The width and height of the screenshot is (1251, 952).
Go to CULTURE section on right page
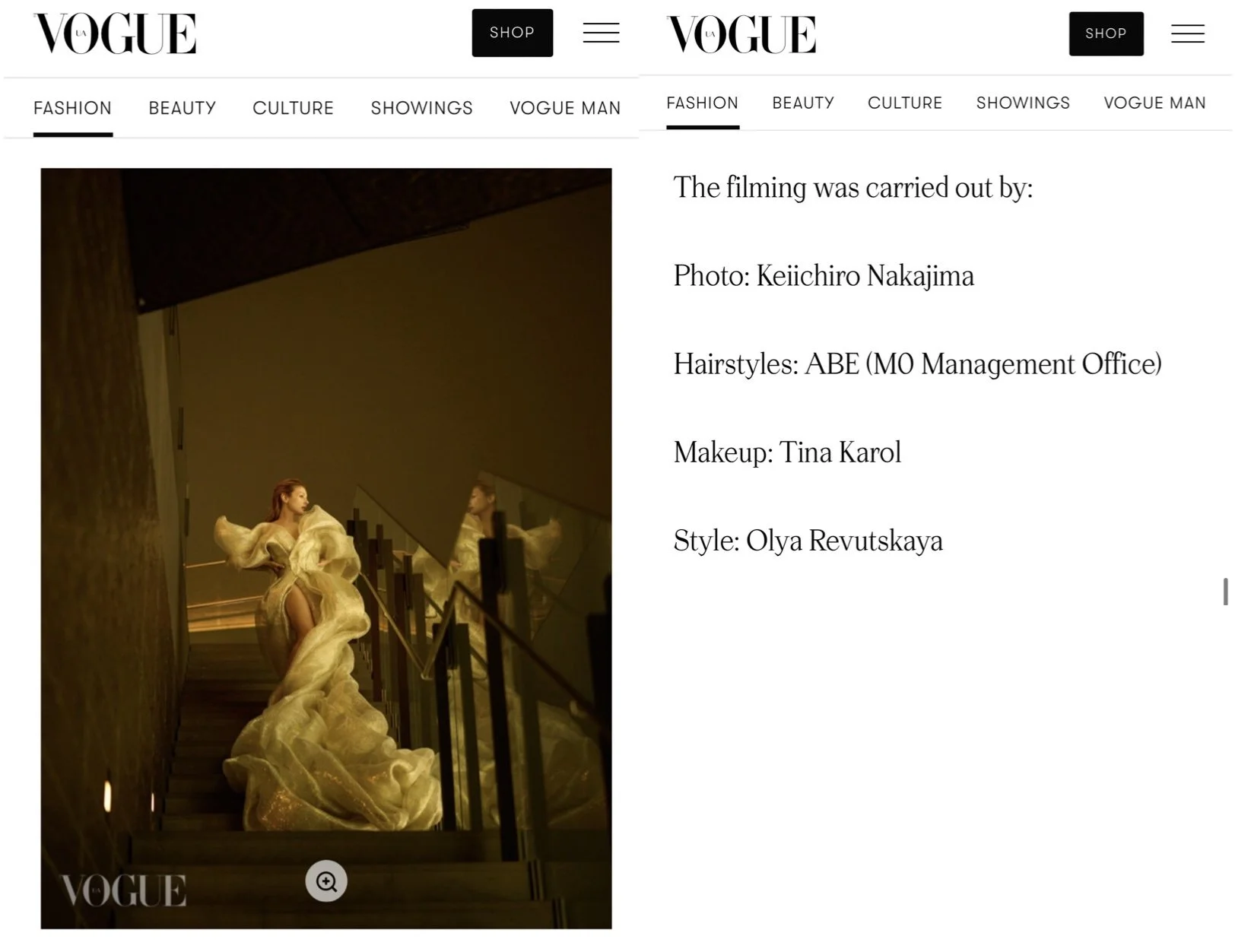(x=905, y=103)
